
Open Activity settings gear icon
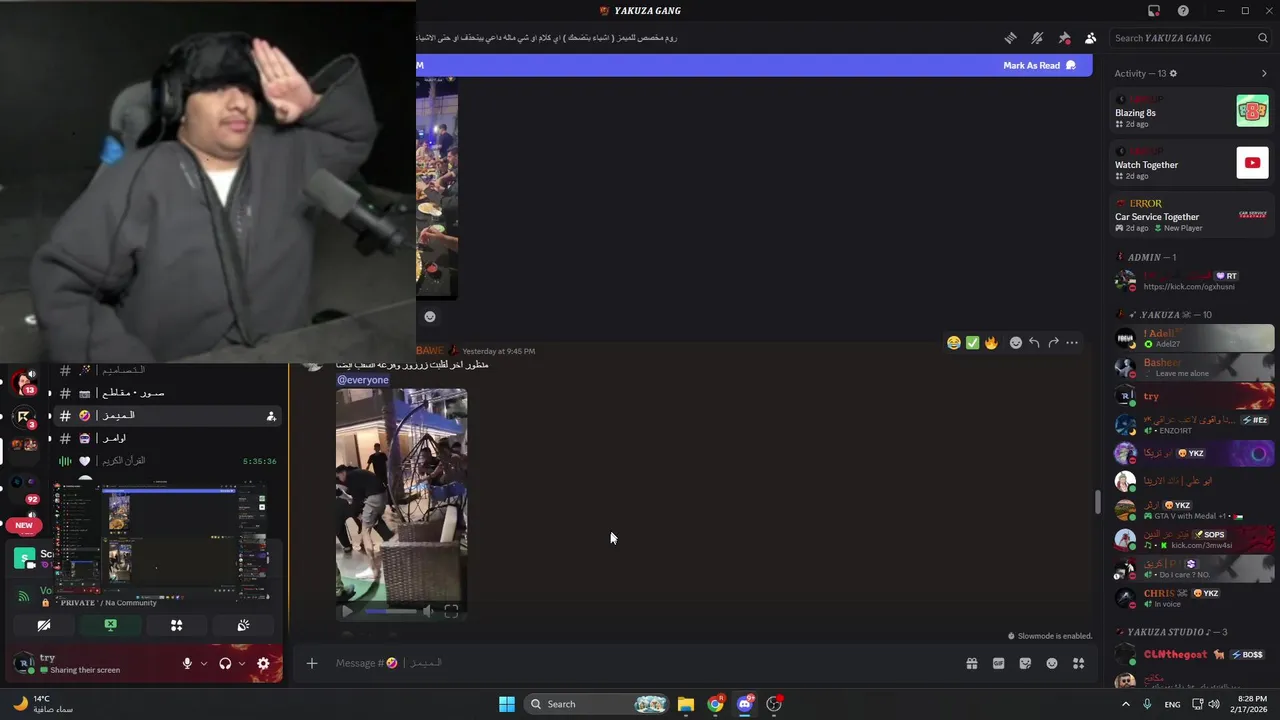pos(1173,73)
